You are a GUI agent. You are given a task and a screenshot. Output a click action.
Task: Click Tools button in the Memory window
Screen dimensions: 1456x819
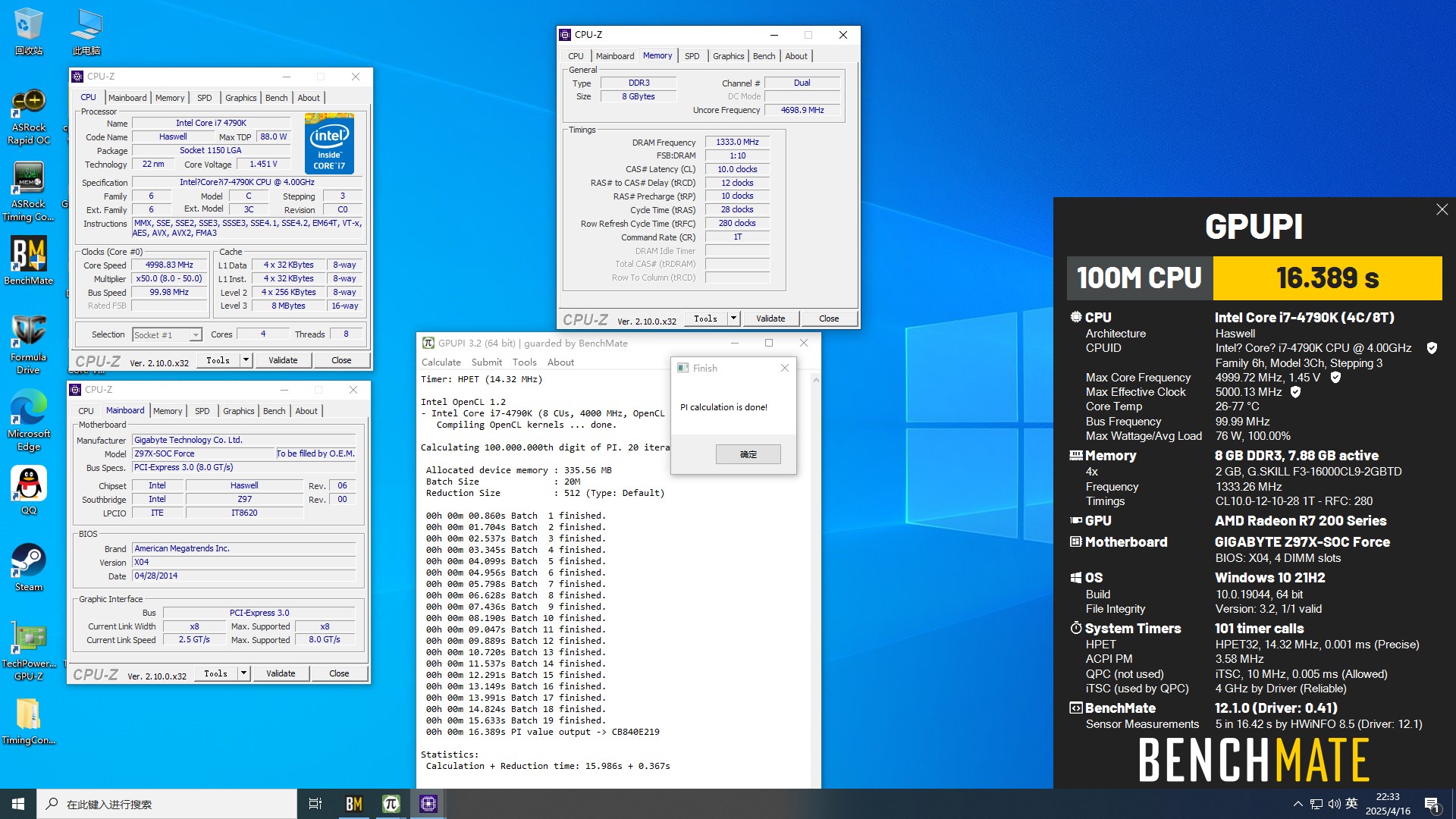point(705,318)
